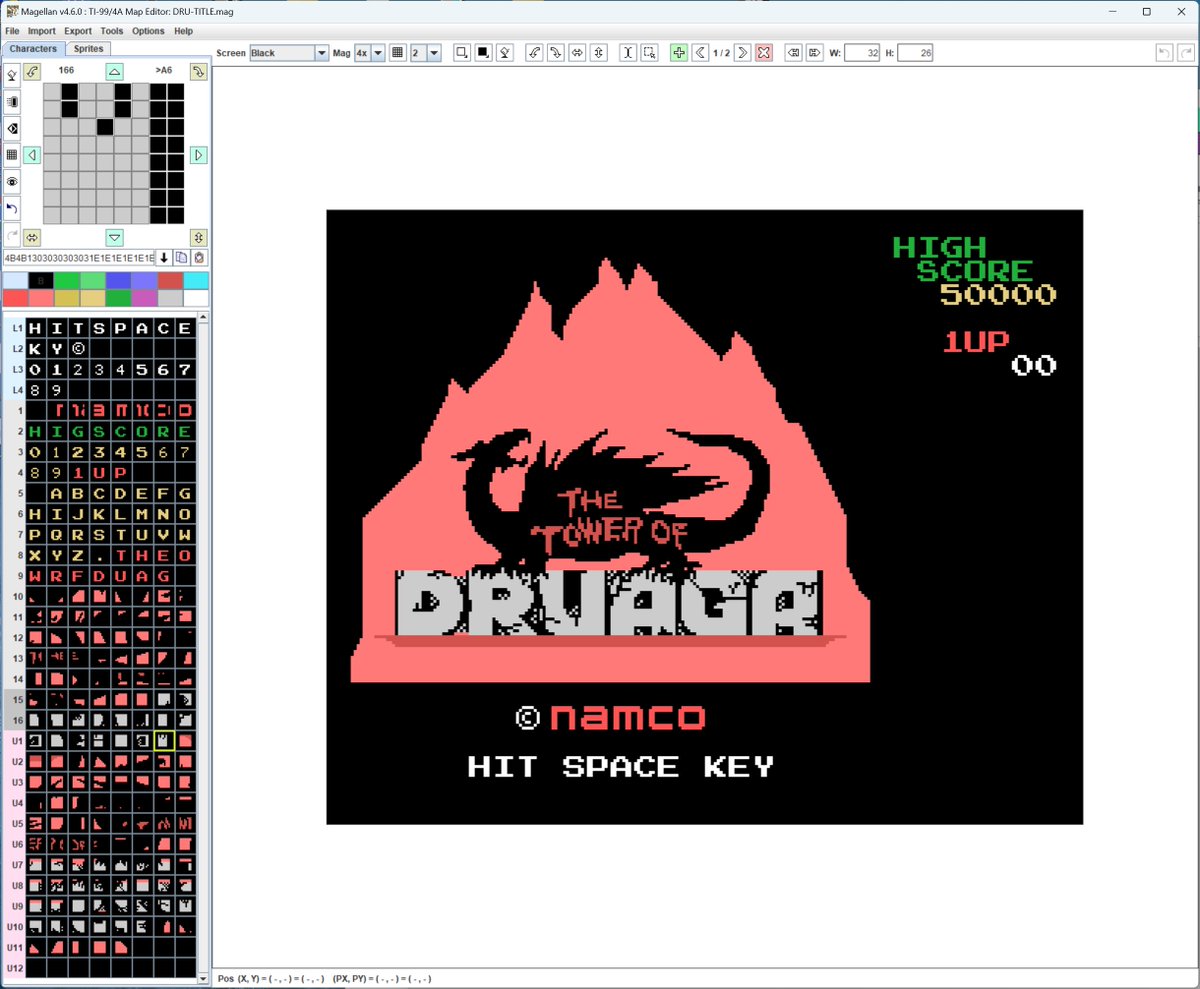The height and width of the screenshot is (989, 1200).
Task: Flip character horizontally in character editor
Action: click(x=32, y=237)
